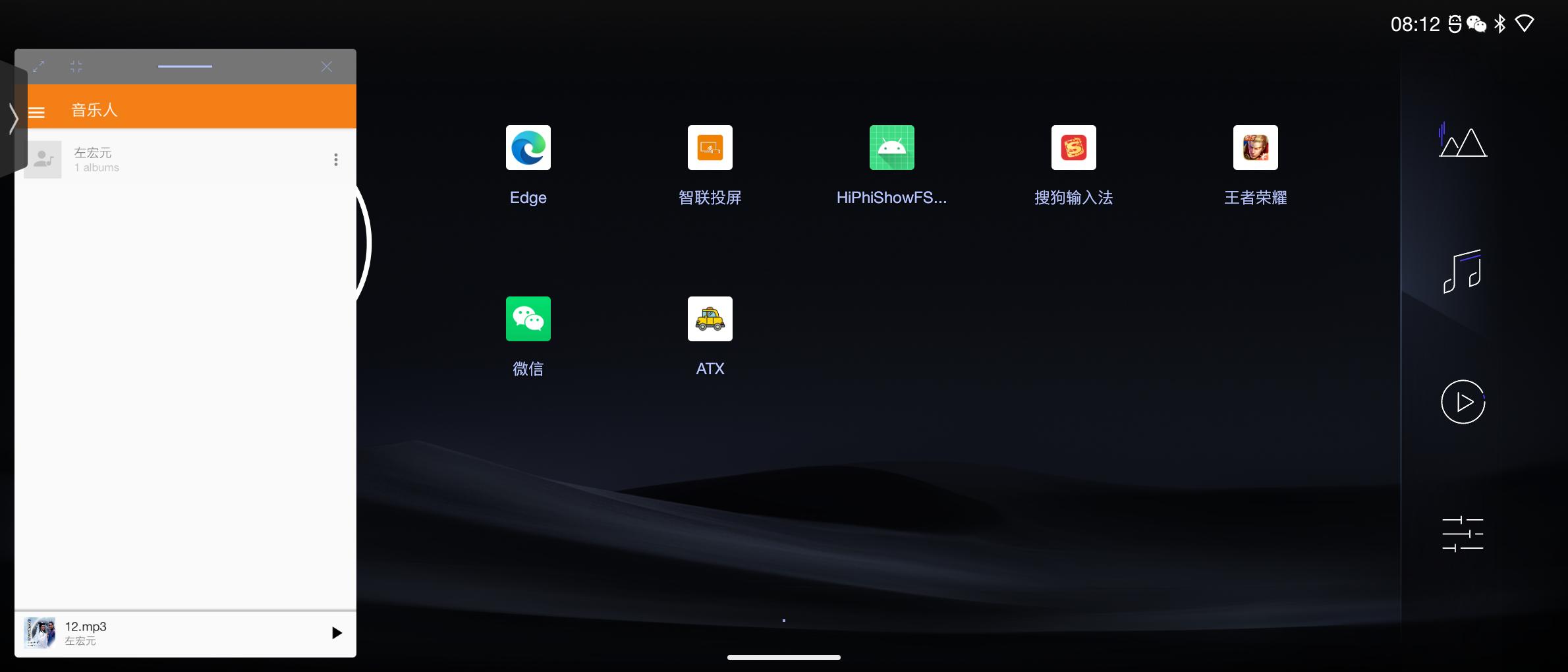Viewport: 1568px width, 672px height.
Task: Click the 1 albums label
Action: pos(97,168)
